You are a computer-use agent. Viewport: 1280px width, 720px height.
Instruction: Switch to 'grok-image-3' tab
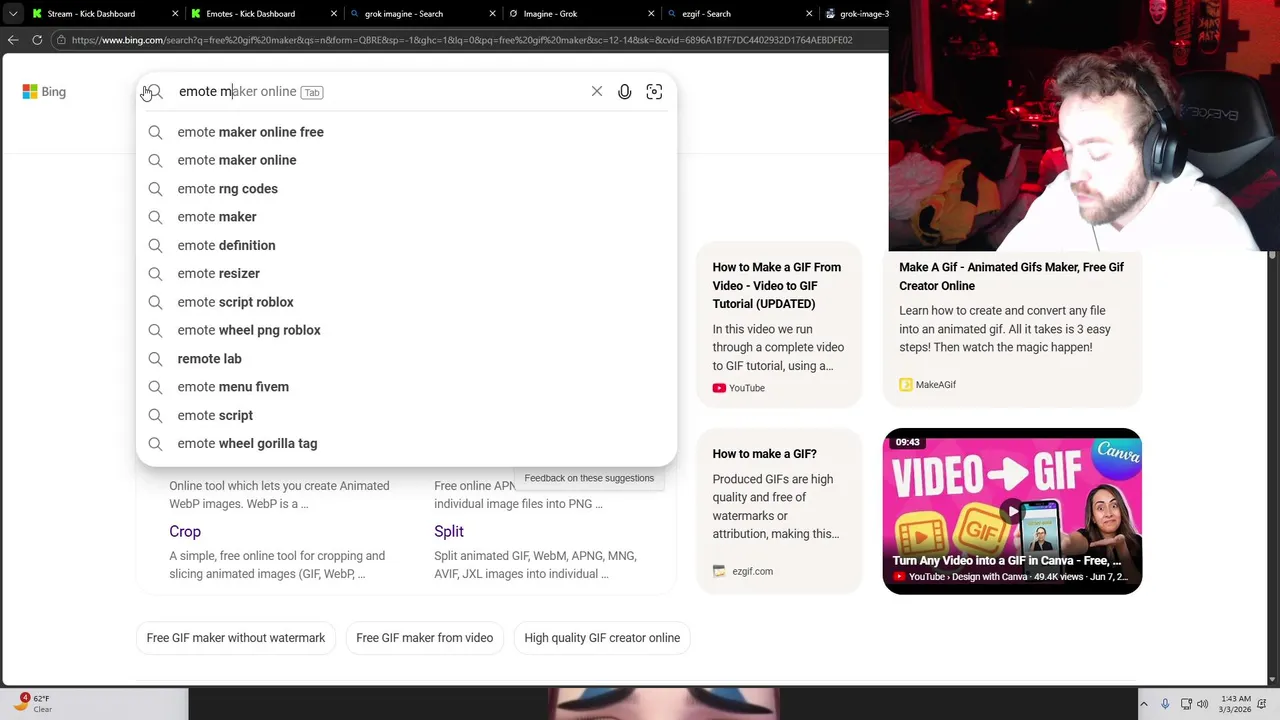(x=856, y=14)
